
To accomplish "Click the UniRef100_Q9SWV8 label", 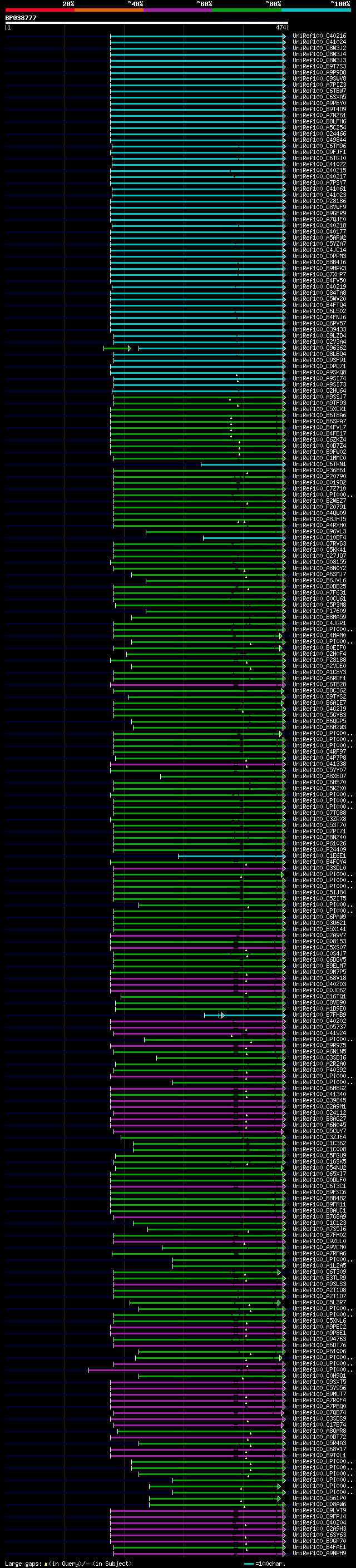I will 319,79.
